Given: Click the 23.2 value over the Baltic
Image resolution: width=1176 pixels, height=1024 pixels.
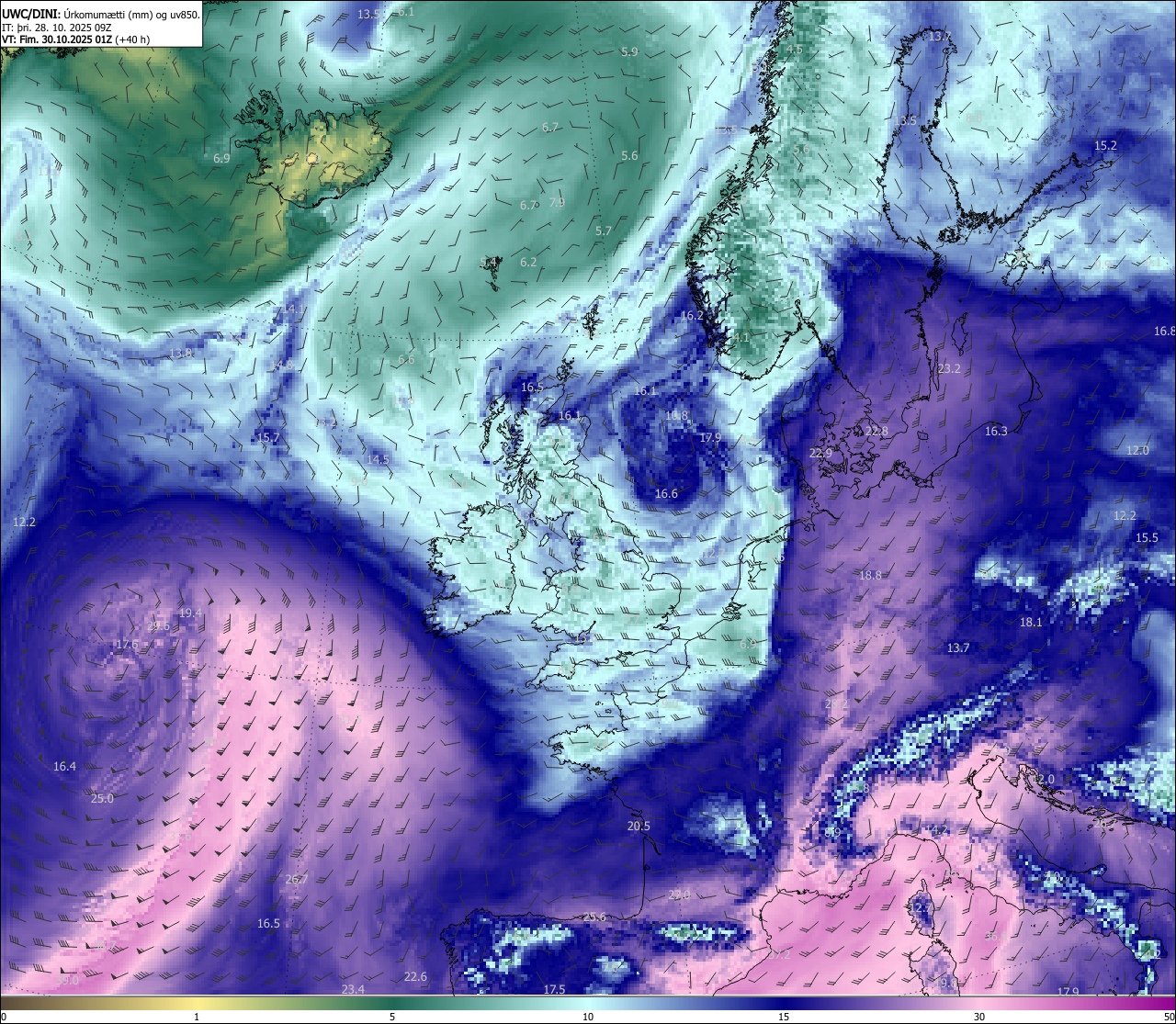Looking at the screenshot, I should 949,369.
